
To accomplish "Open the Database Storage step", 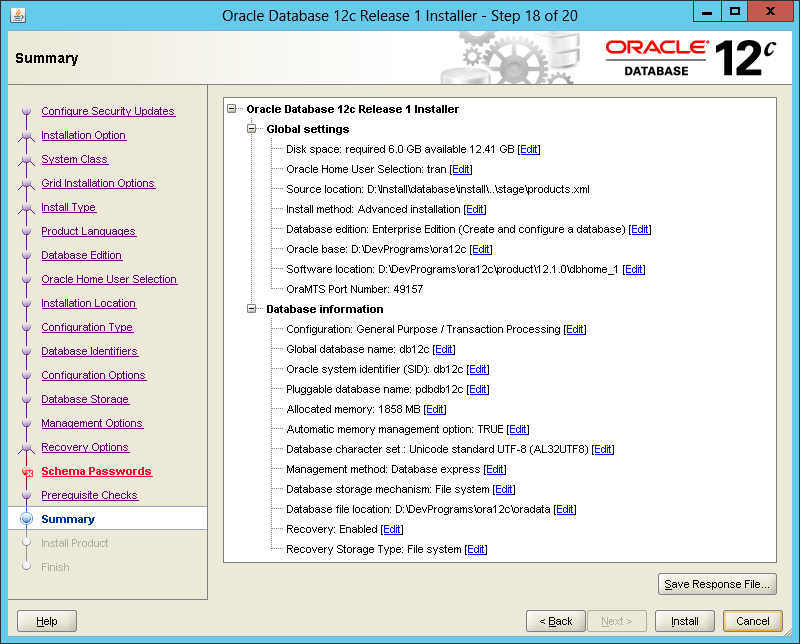I will [x=85, y=399].
